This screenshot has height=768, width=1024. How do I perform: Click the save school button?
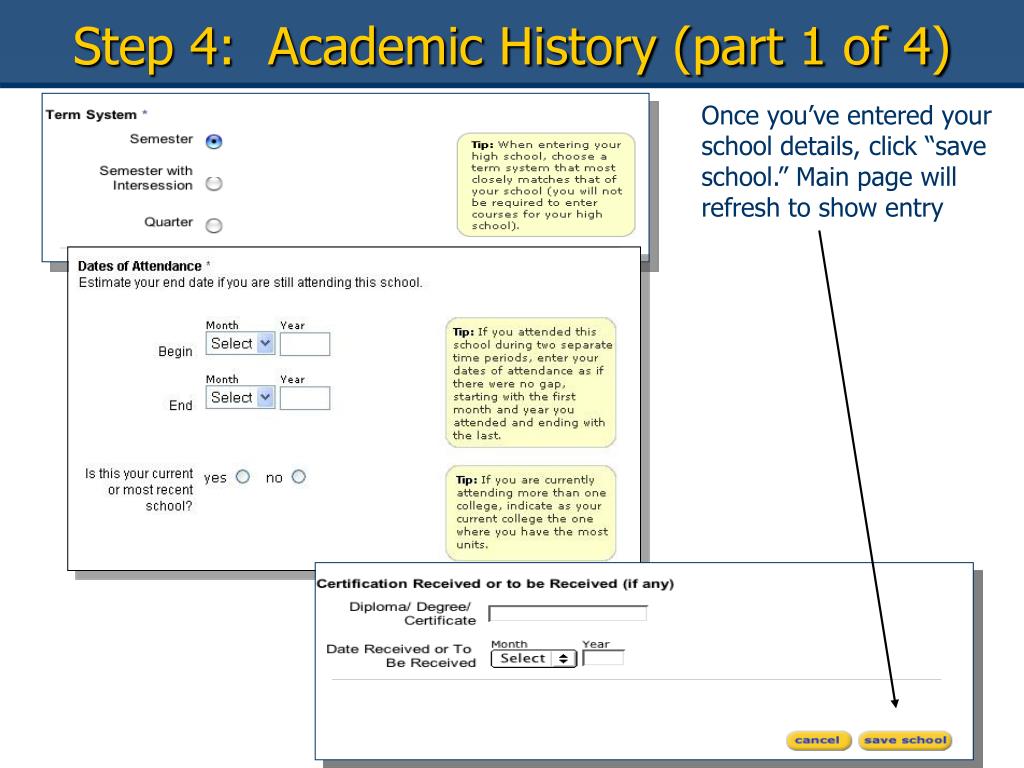(x=904, y=740)
